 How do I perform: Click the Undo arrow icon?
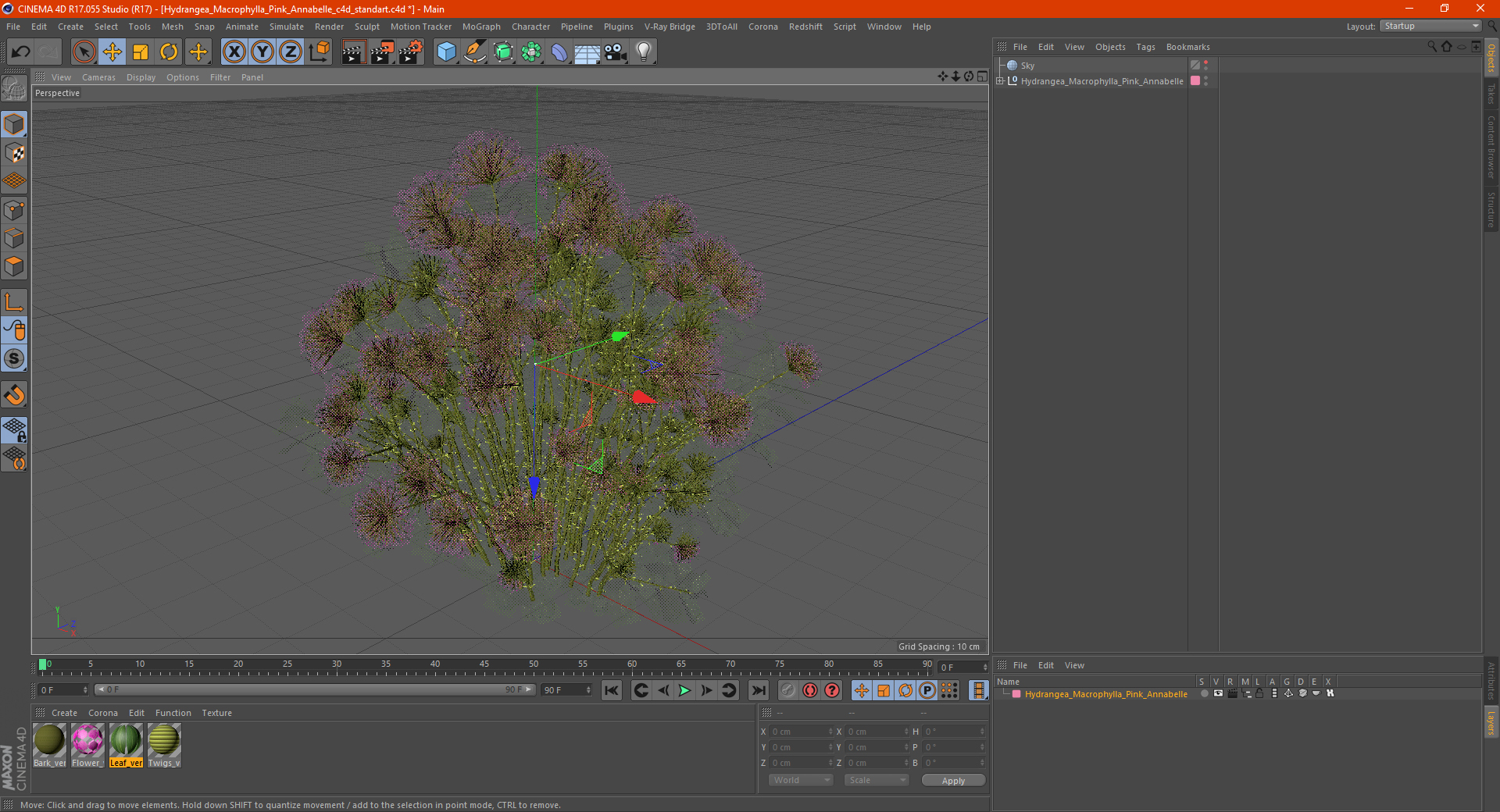click(20, 52)
